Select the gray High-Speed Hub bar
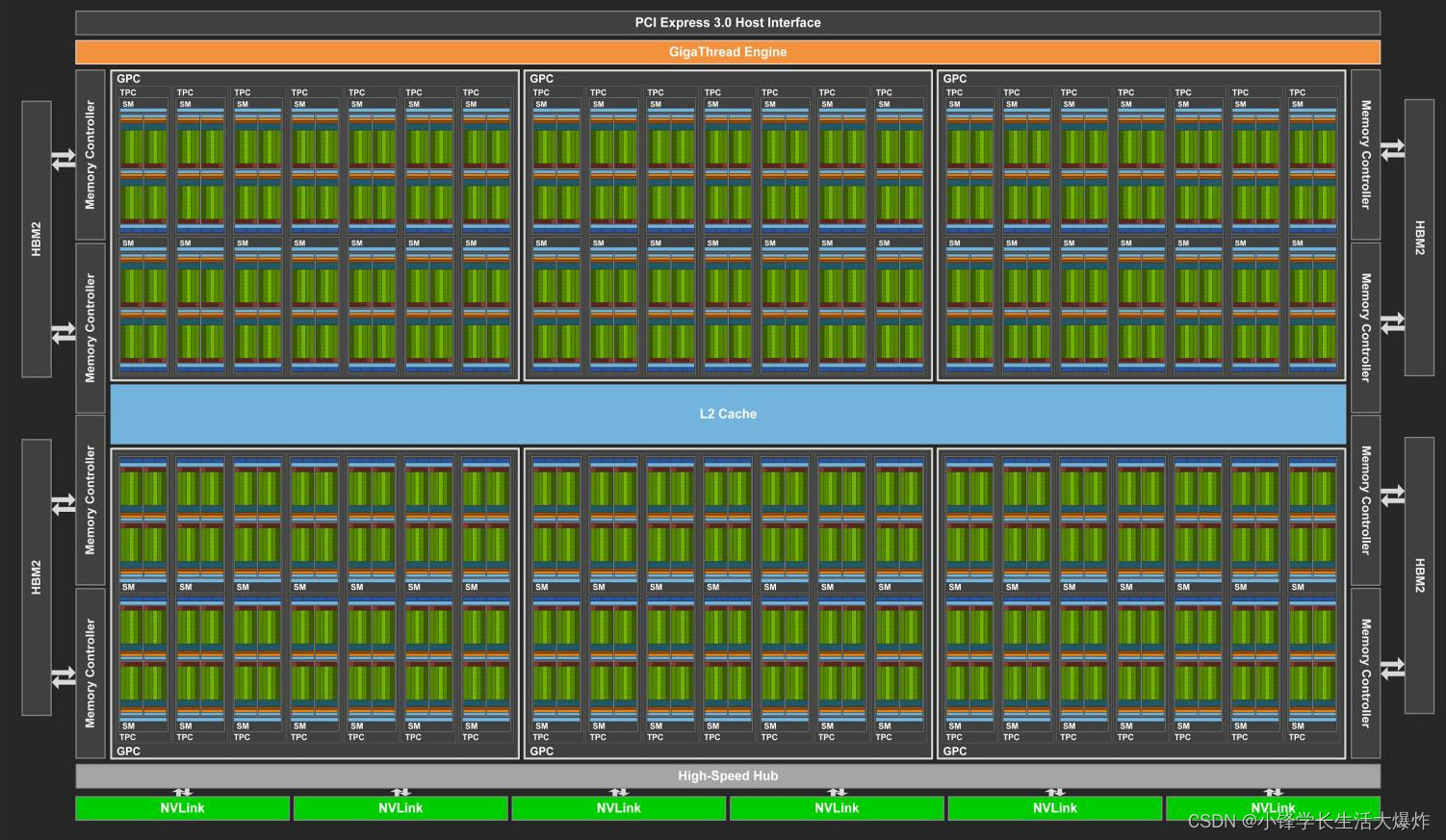This screenshot has height=840, width=1446. 728,776
